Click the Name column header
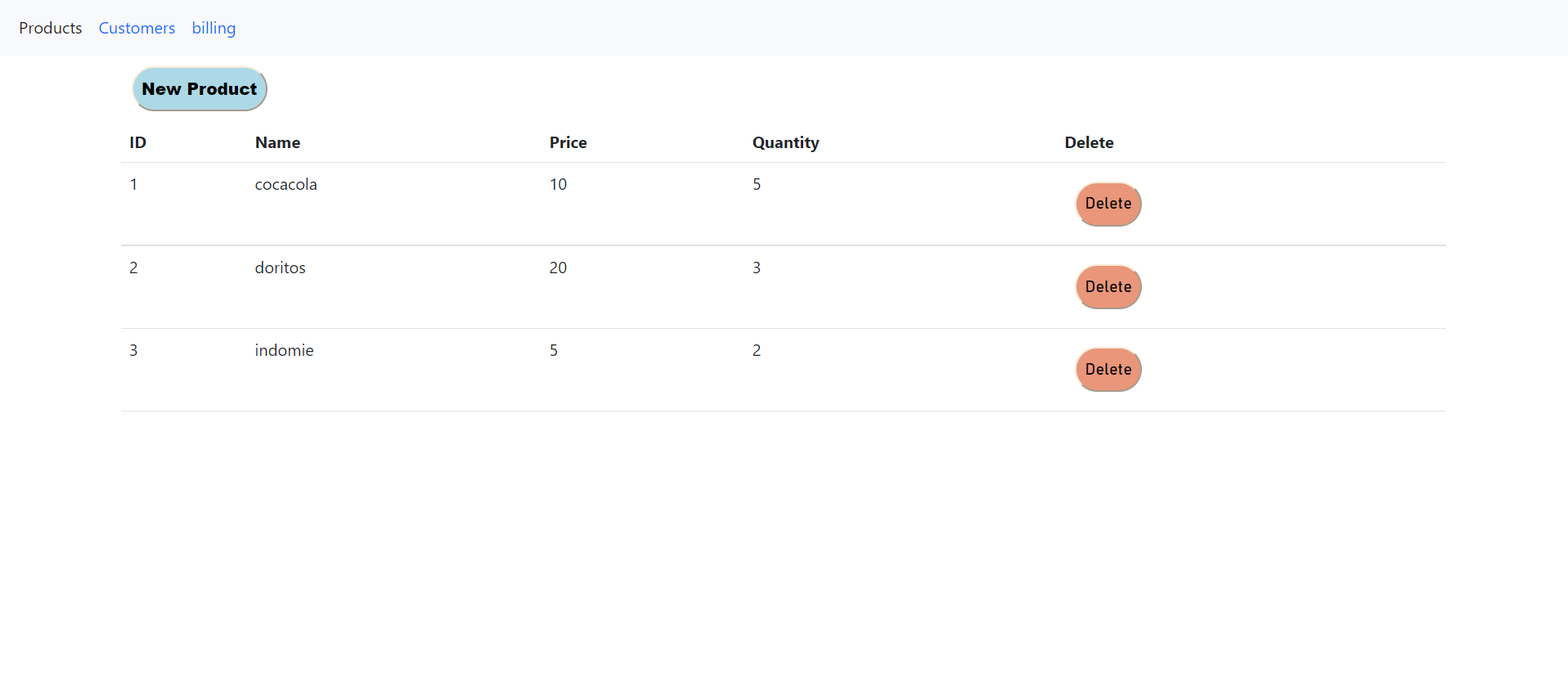1568x688 pixels. (277, 142)
